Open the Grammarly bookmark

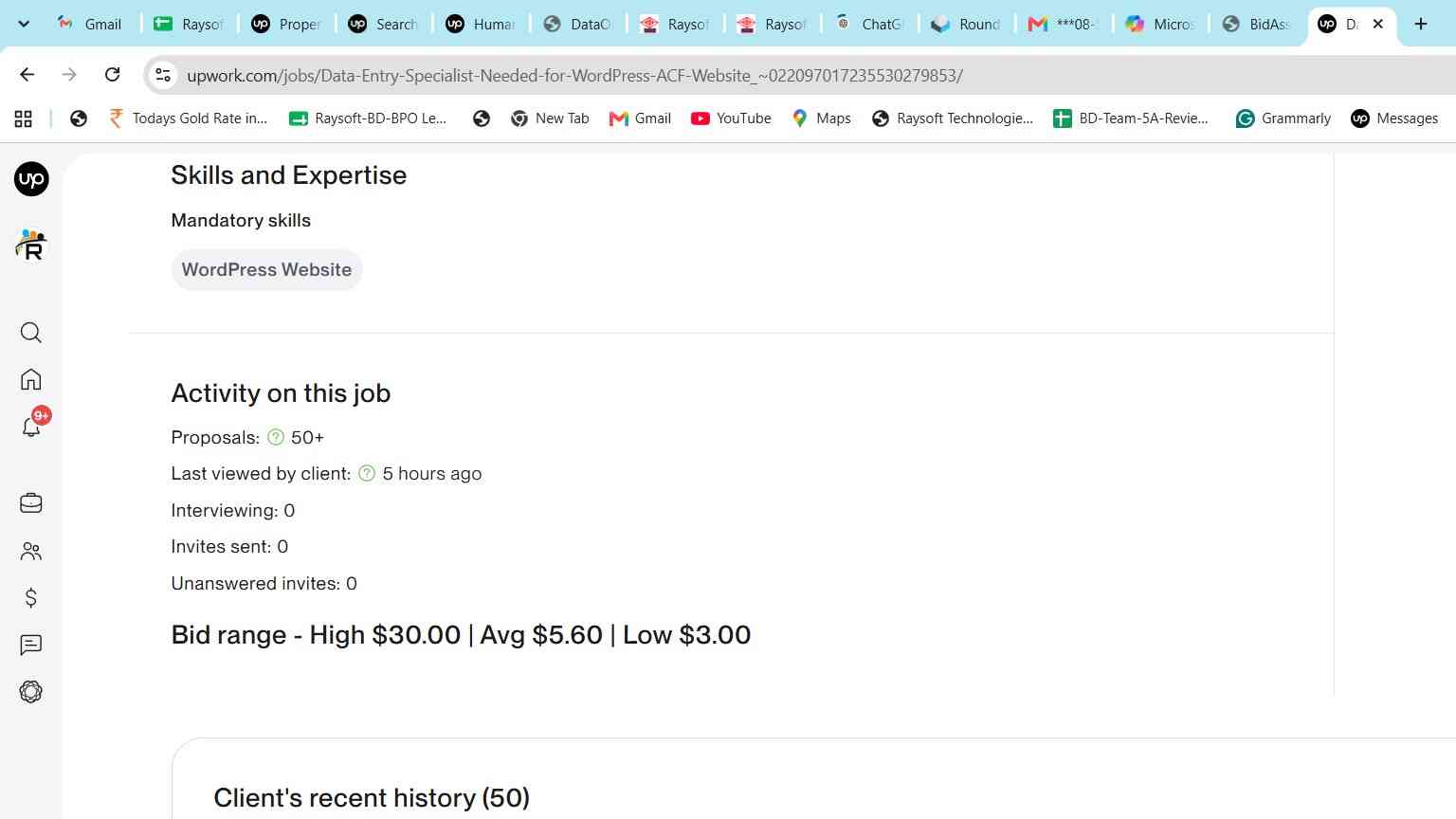[1283, 118]
